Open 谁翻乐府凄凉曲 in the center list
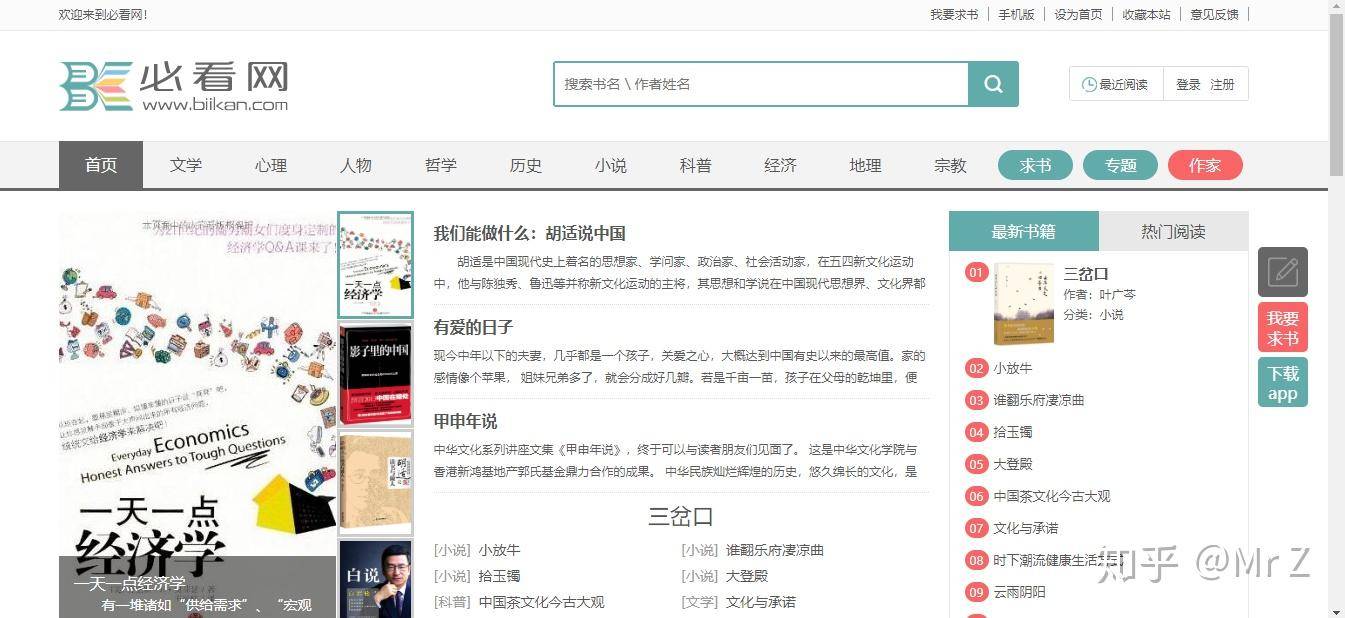This screenshot has height=618, width=1345. tap(775, 550)
